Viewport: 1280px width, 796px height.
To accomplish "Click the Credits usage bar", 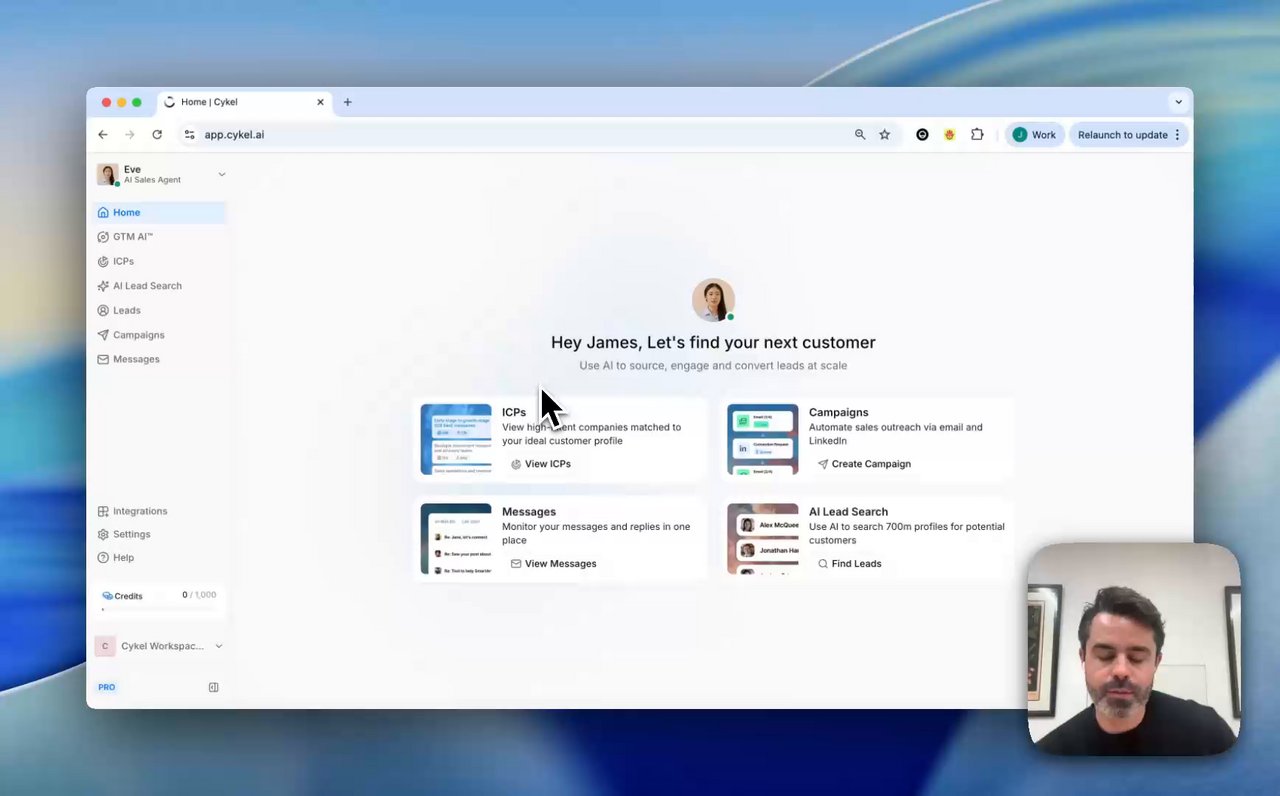I will click(159, 609).
